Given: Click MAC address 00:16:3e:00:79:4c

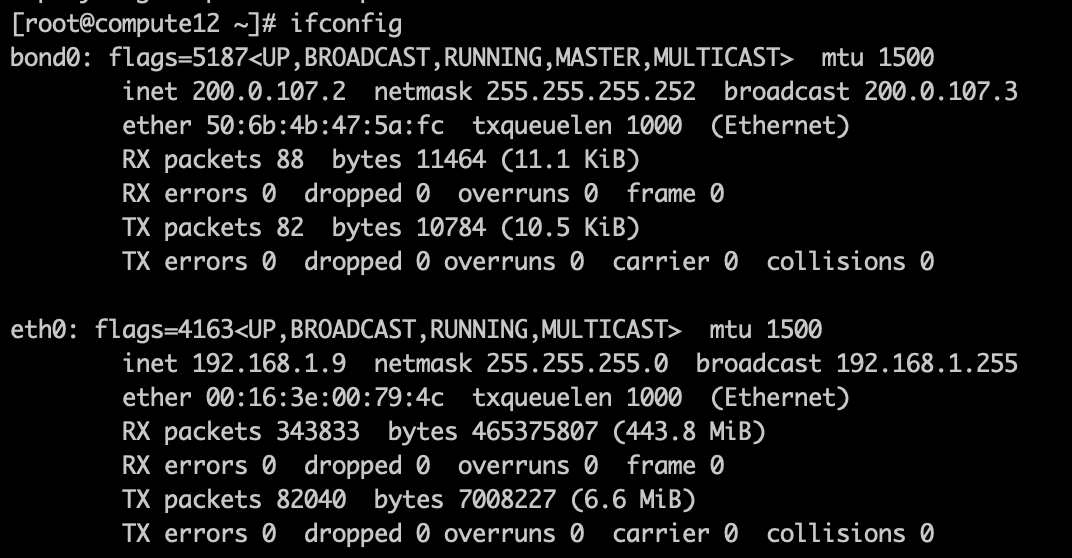Looking at the screenshot, I should tap(325, 397).
